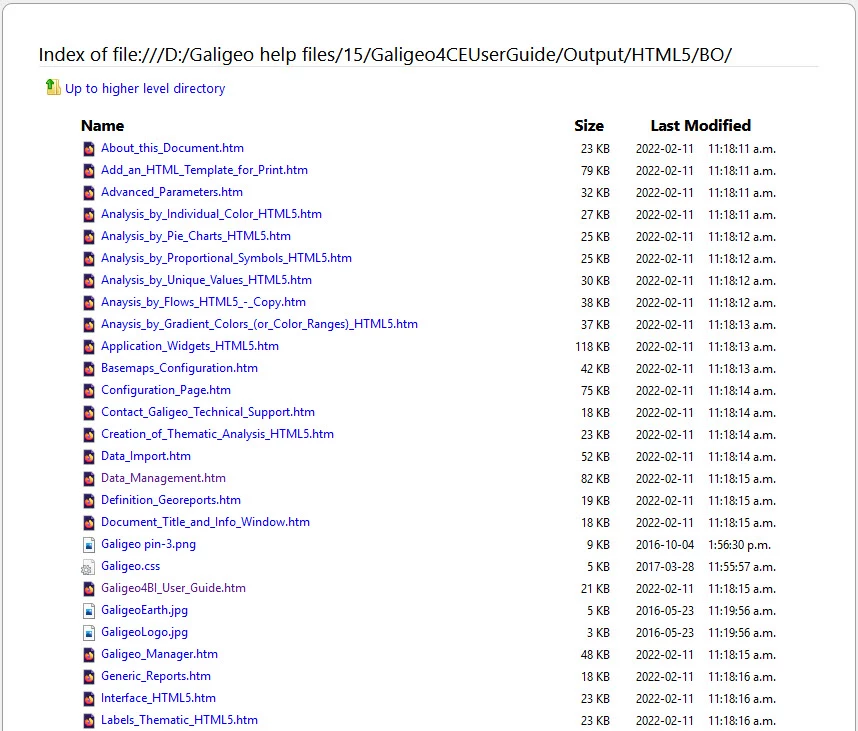Sort listing by Name column header

102,126
